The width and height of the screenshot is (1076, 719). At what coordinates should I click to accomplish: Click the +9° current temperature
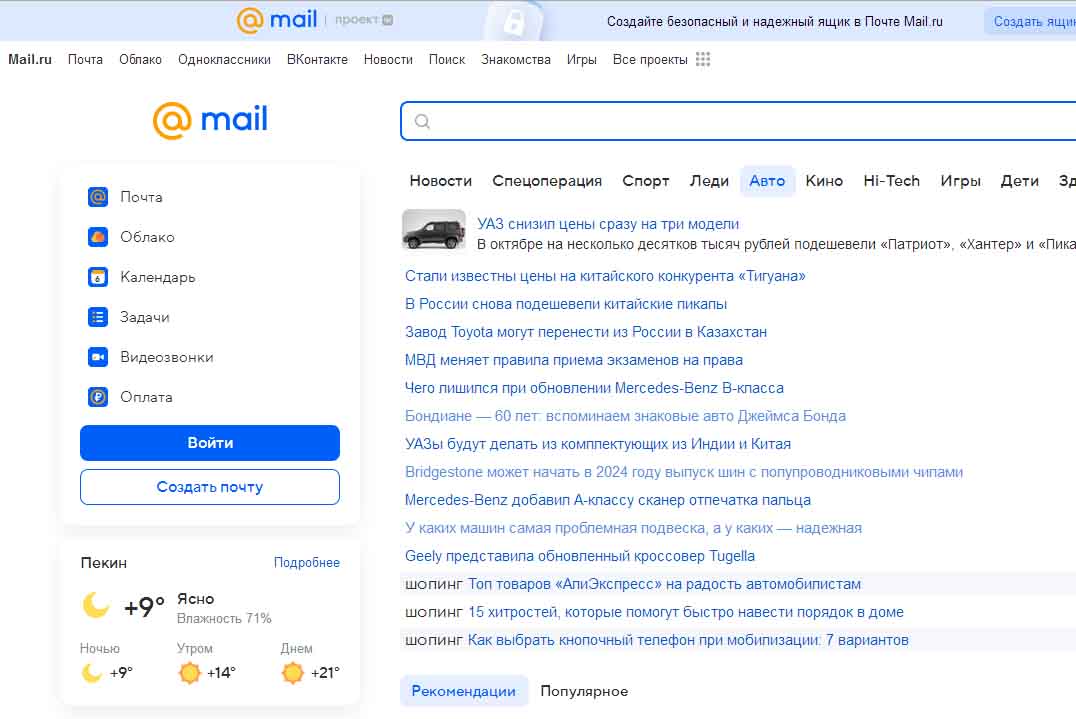(144, 606)
